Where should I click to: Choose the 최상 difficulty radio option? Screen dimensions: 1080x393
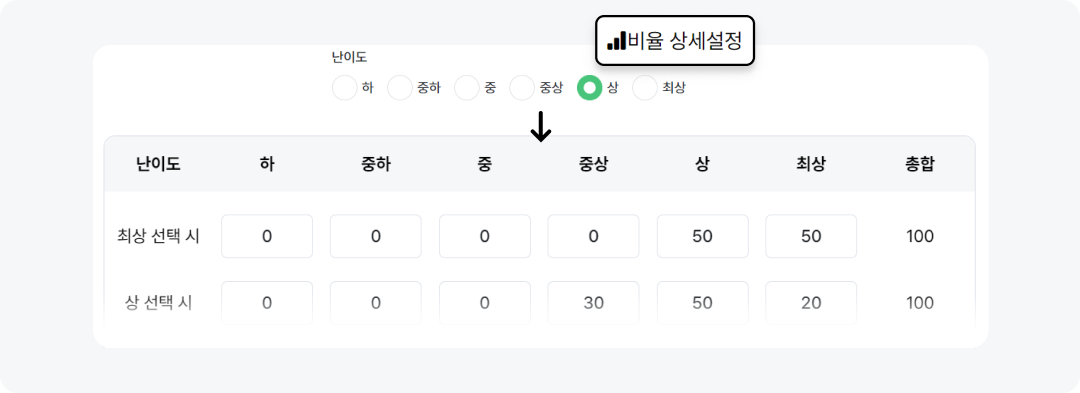click(645, 88)
